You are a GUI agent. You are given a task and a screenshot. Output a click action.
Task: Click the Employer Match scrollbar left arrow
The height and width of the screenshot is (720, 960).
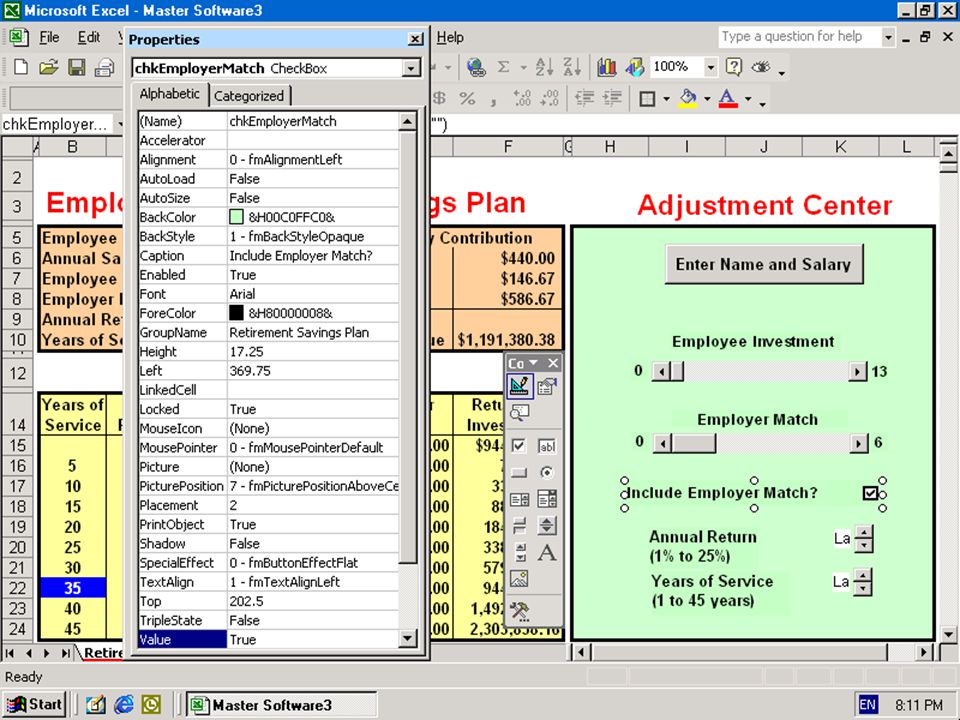click(661, 443)
